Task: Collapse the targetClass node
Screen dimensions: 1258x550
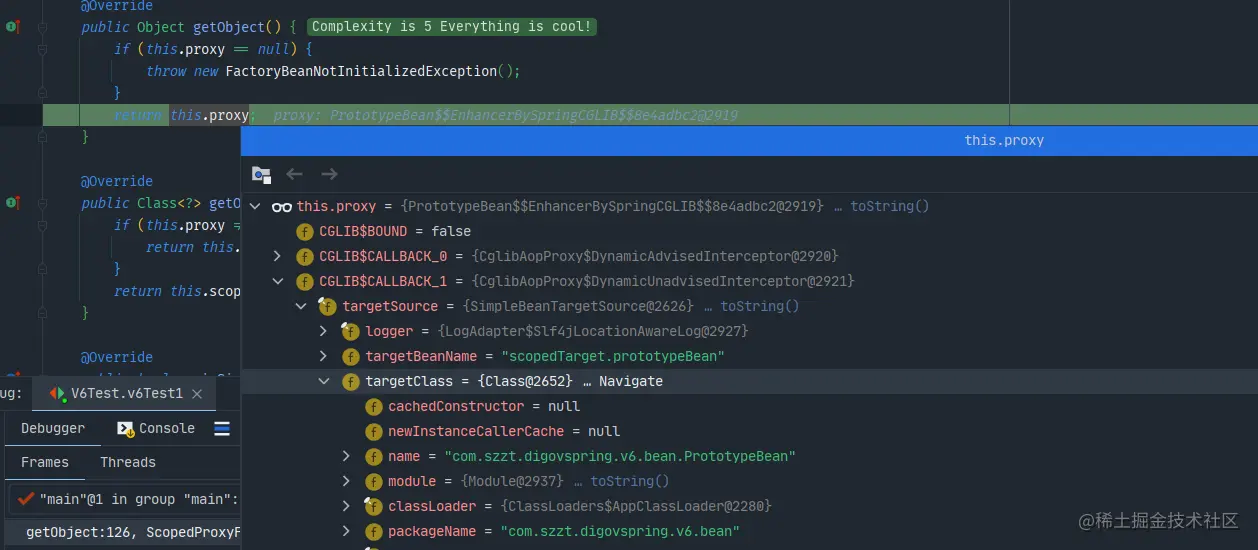Action: click(323, 381)
